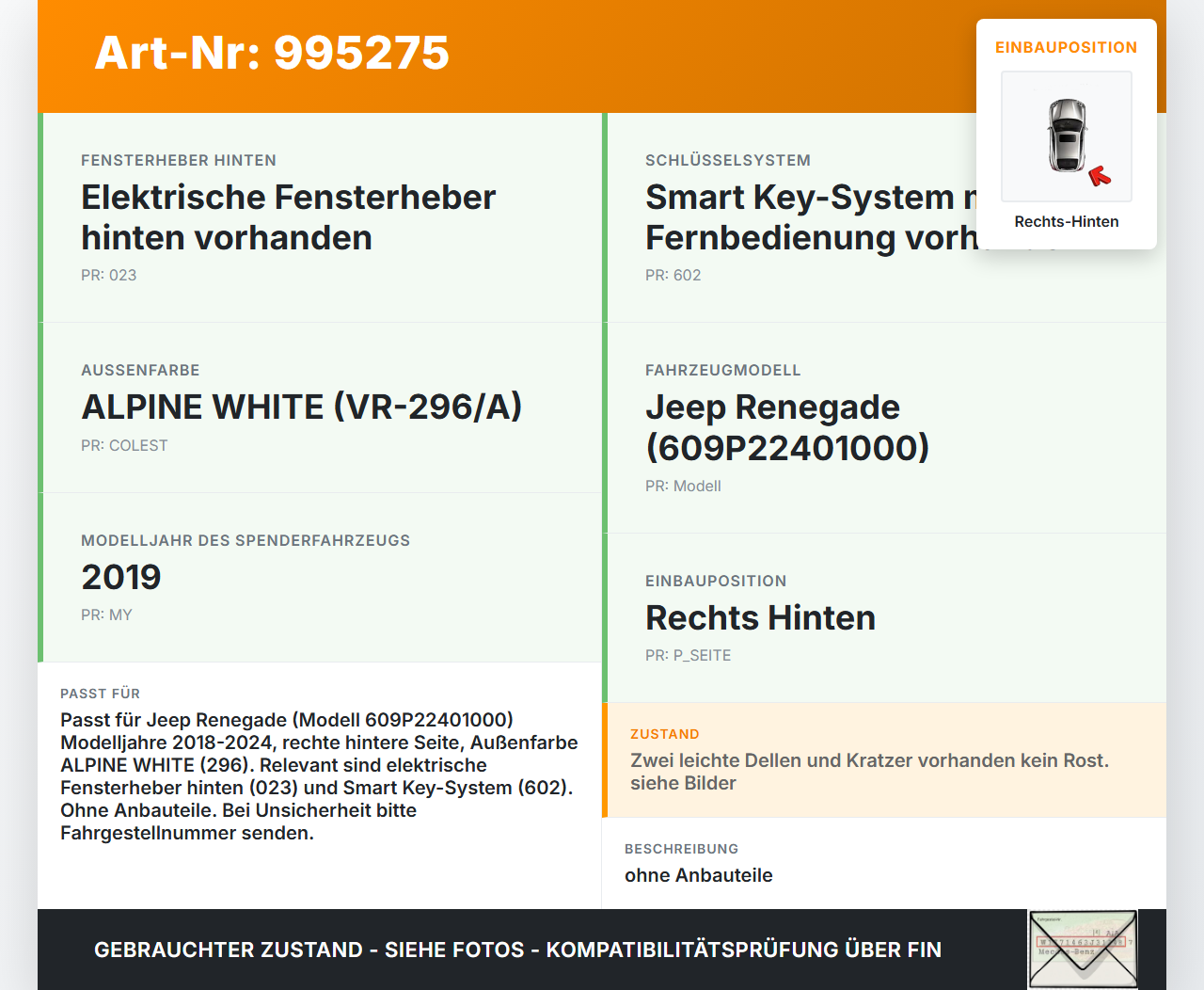Click MODELLJAHR DES SPENDERFAHRZEUGS label

point(246,541)
